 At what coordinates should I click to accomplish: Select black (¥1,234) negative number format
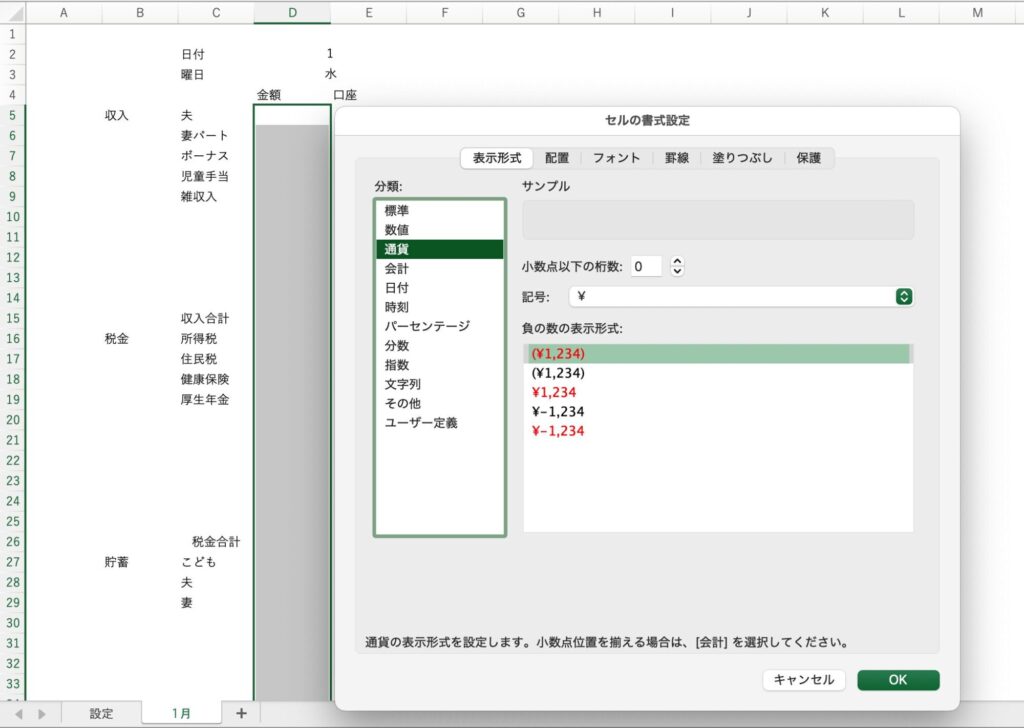pyautogui.click(x=558, y=373)
